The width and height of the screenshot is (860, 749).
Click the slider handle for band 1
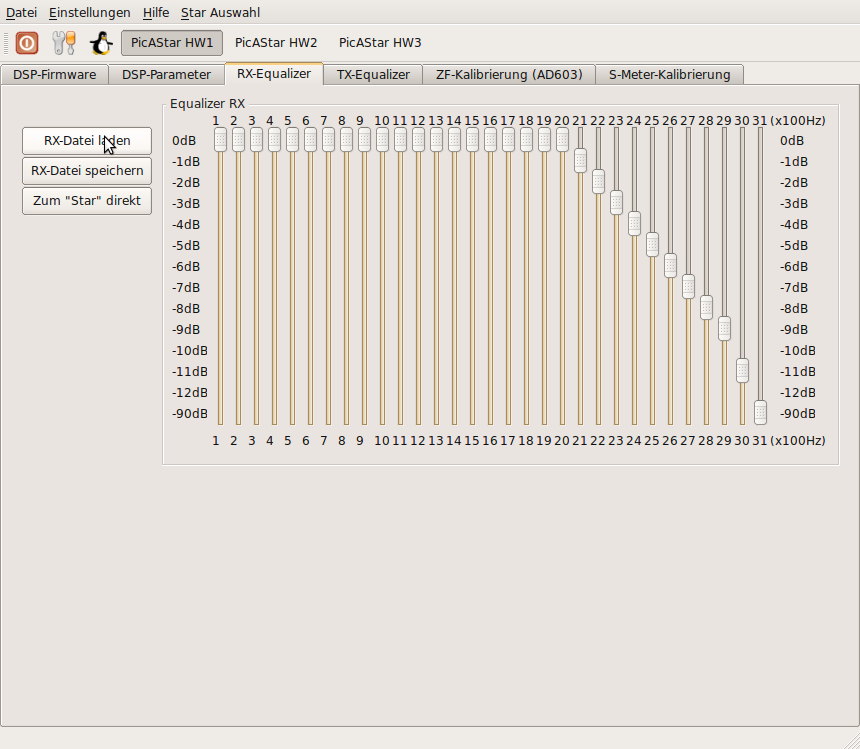coord(220,140)
